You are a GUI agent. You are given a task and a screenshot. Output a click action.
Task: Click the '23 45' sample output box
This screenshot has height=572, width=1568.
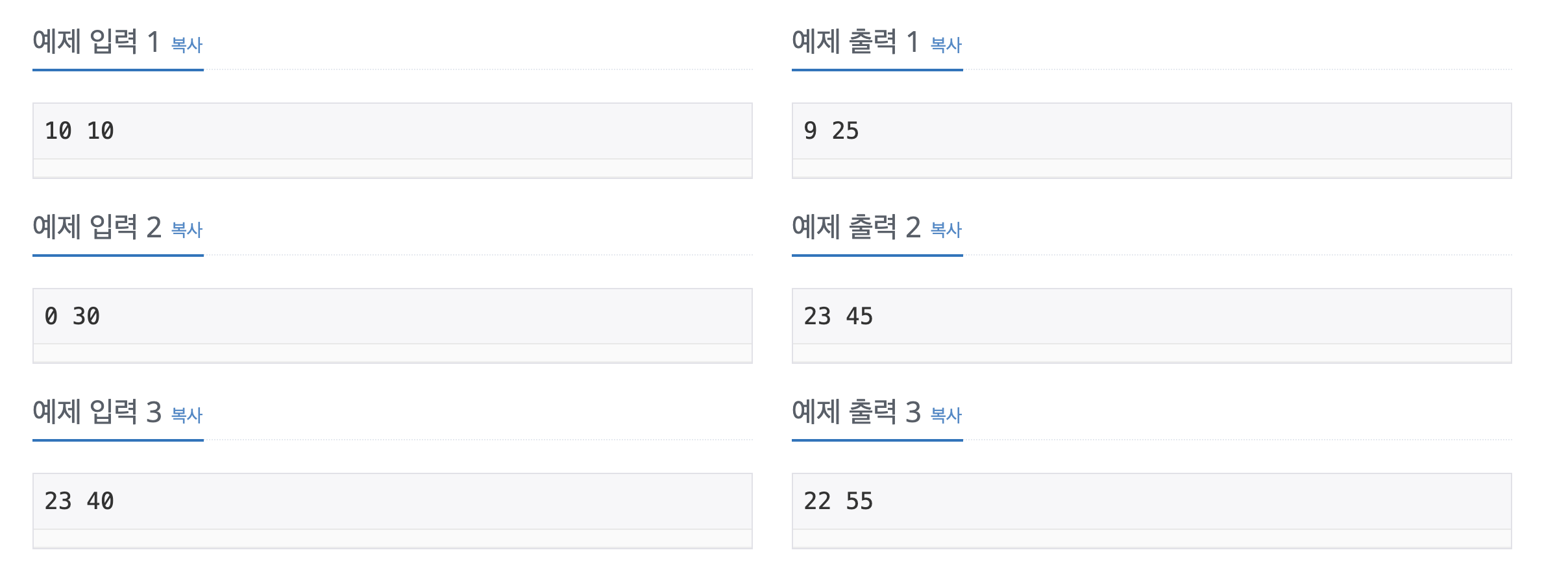(x=1152, y=326)
